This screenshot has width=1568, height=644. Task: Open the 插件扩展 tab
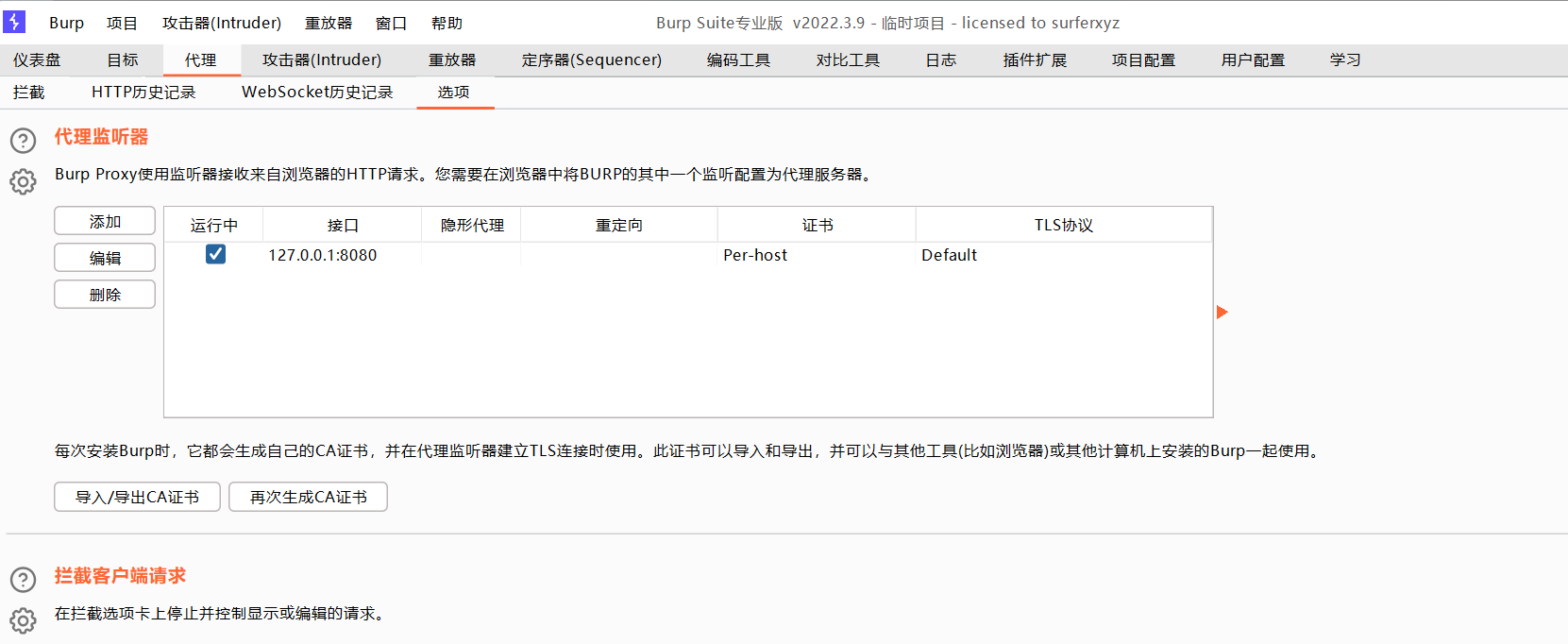[1035, 59]
